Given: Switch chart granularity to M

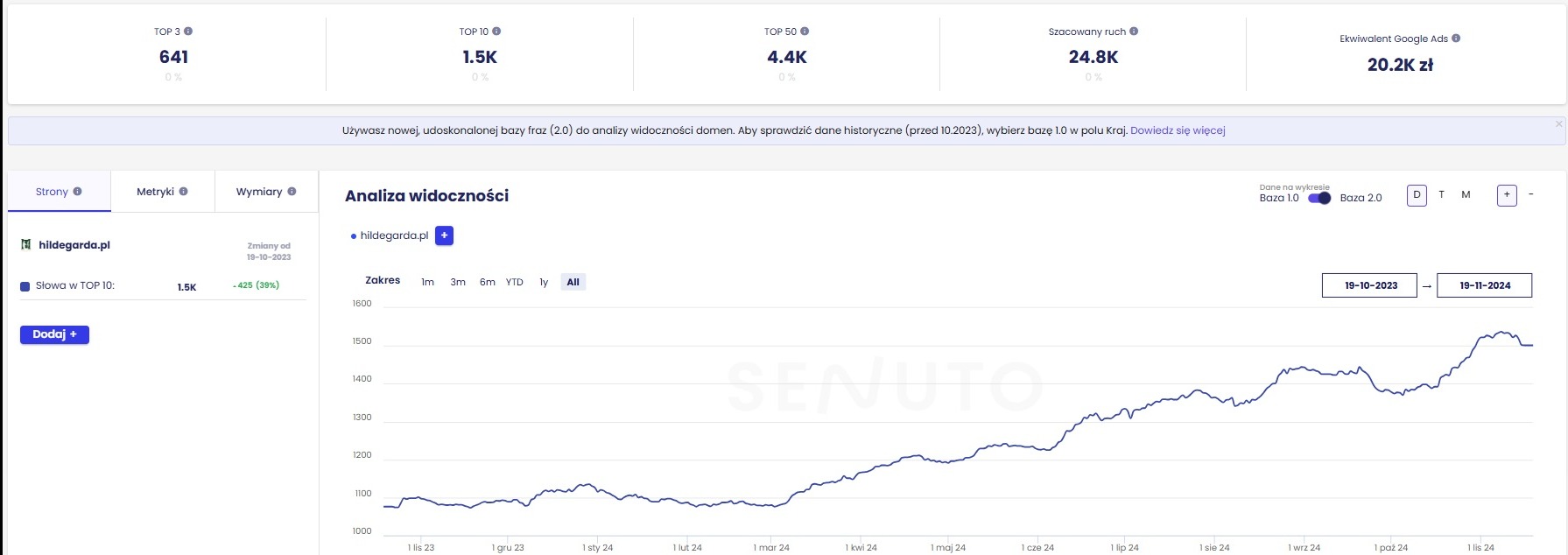Looking at the screenshot, I should tap(1466, 195).
